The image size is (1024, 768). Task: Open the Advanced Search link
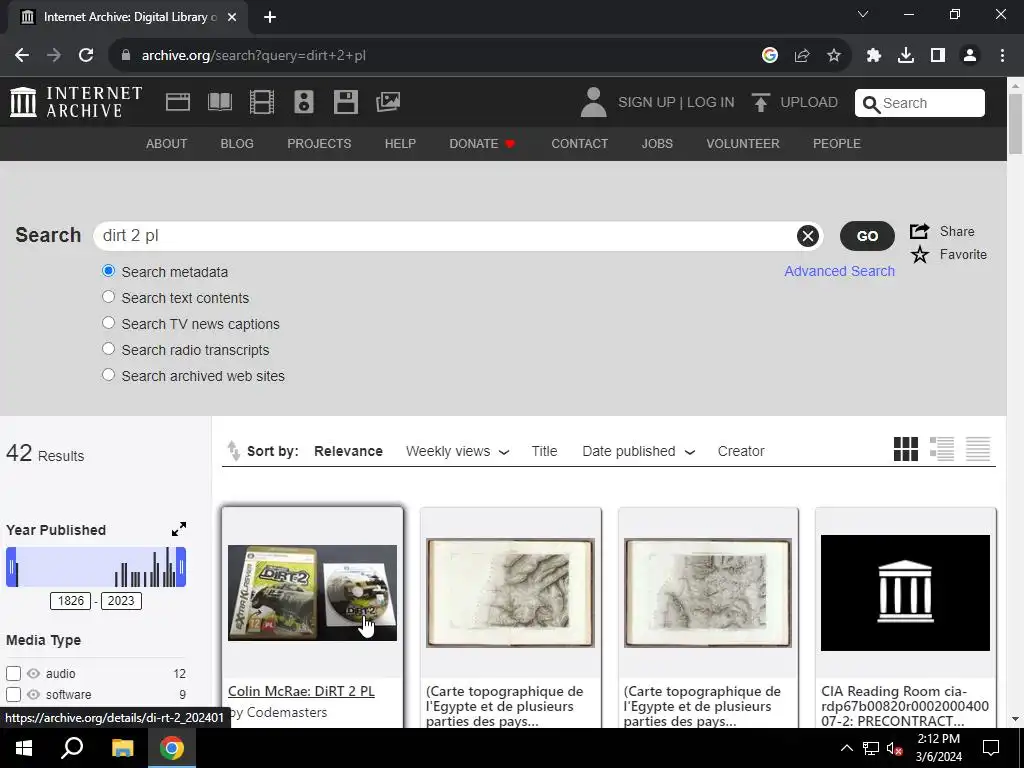click(x=839, y=271)
